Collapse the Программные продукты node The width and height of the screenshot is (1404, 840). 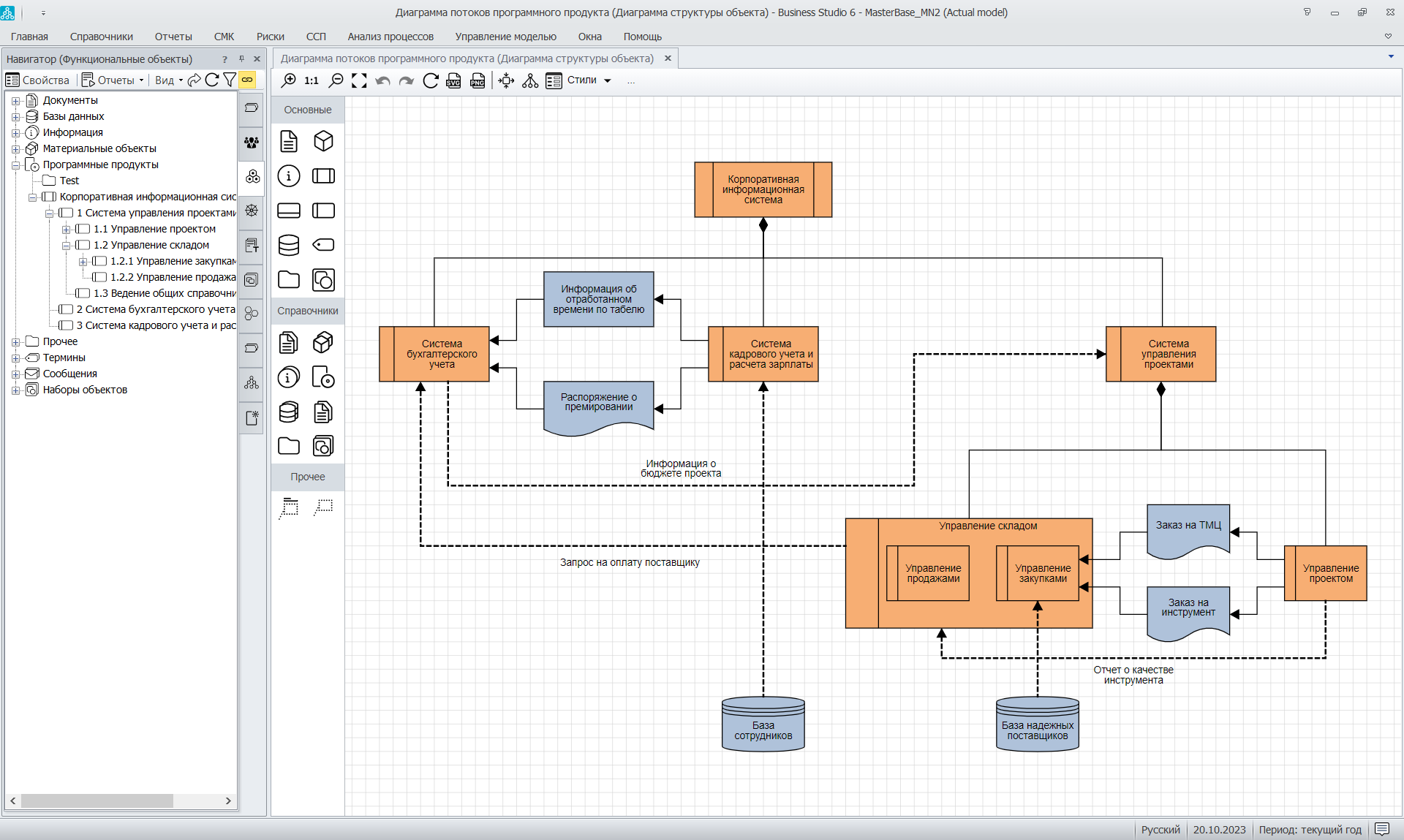15,165
